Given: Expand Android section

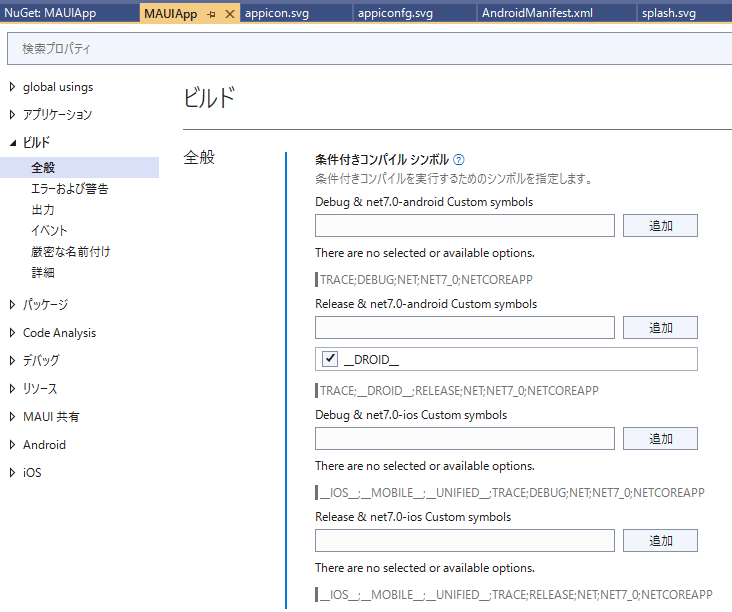Looking at the screenshot, I should point(12,445).
